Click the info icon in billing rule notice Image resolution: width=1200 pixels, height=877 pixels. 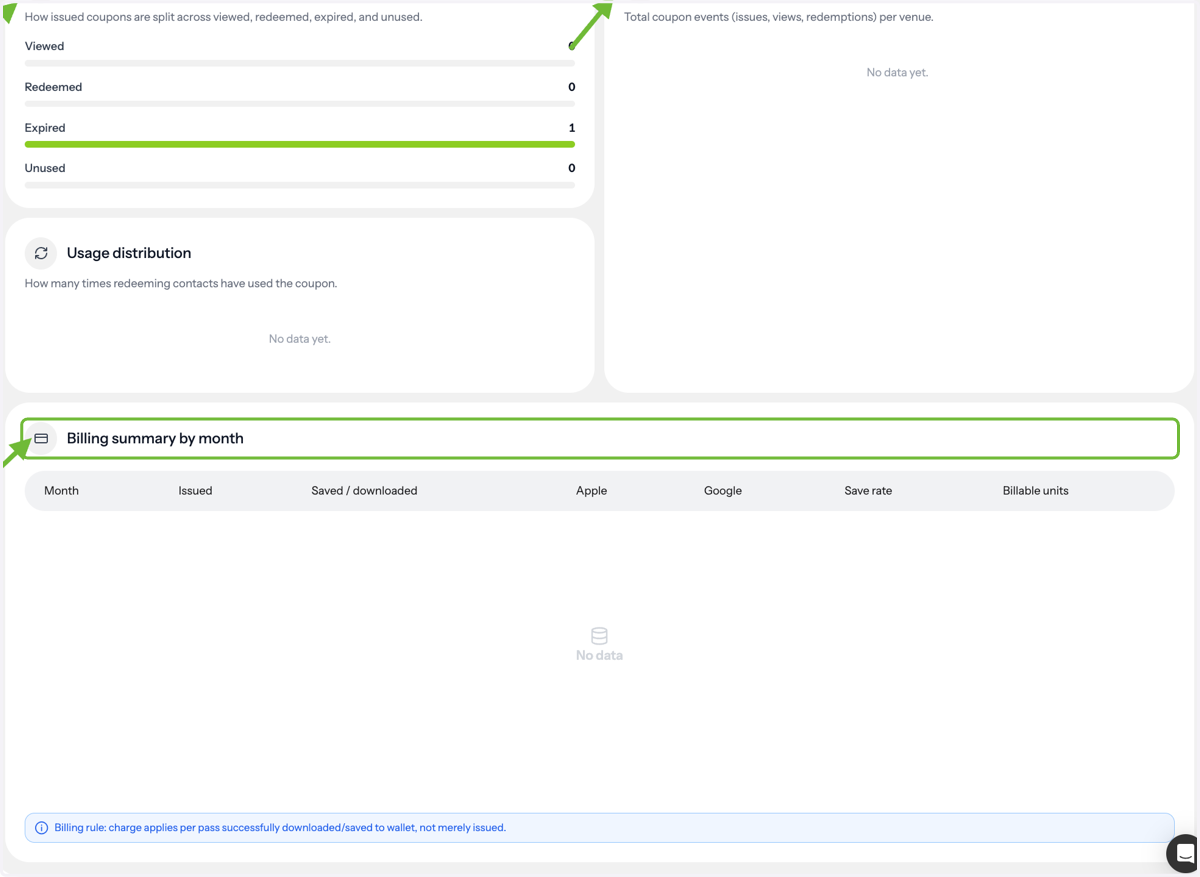pos(41,828)
